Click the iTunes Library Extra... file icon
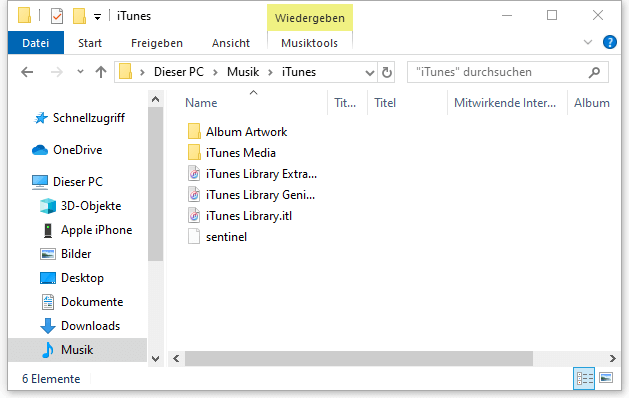 (x=194, y=174)
